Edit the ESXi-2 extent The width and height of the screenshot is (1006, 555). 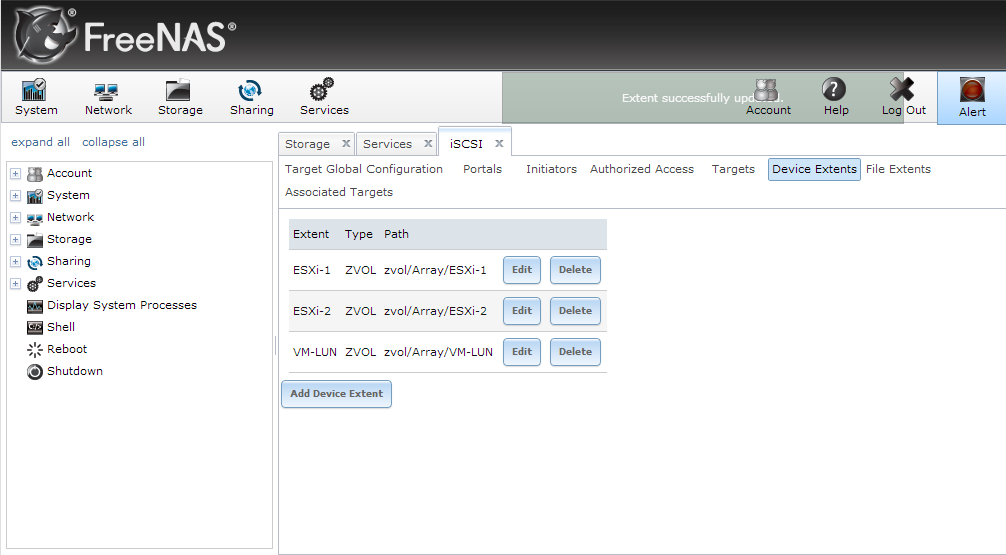pyautogui.click(x=522, y=311)
